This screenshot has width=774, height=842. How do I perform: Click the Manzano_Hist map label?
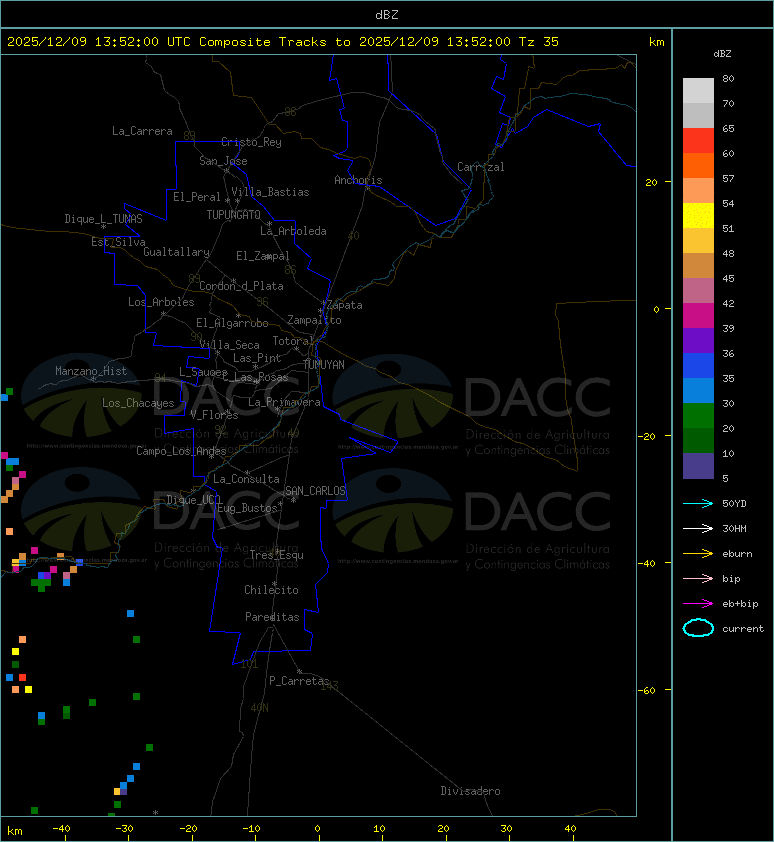coord(91,371)
